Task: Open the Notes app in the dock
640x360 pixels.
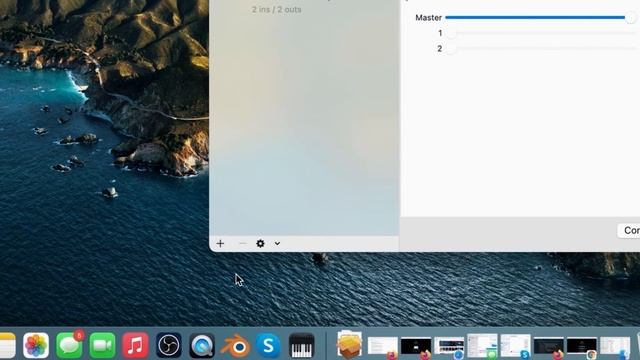Action: point(7,346)
